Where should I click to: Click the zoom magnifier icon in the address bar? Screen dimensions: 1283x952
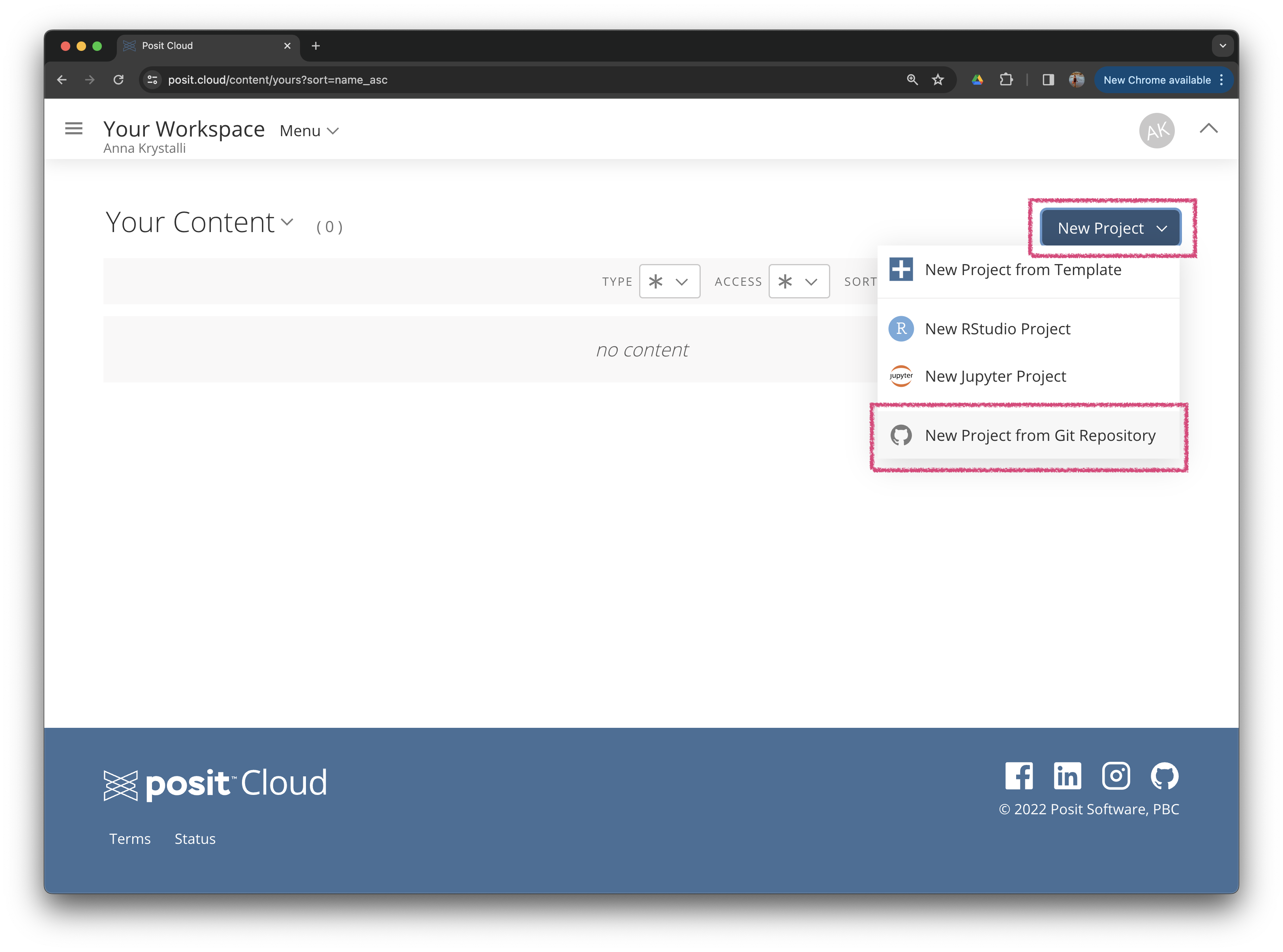point(912,80)
